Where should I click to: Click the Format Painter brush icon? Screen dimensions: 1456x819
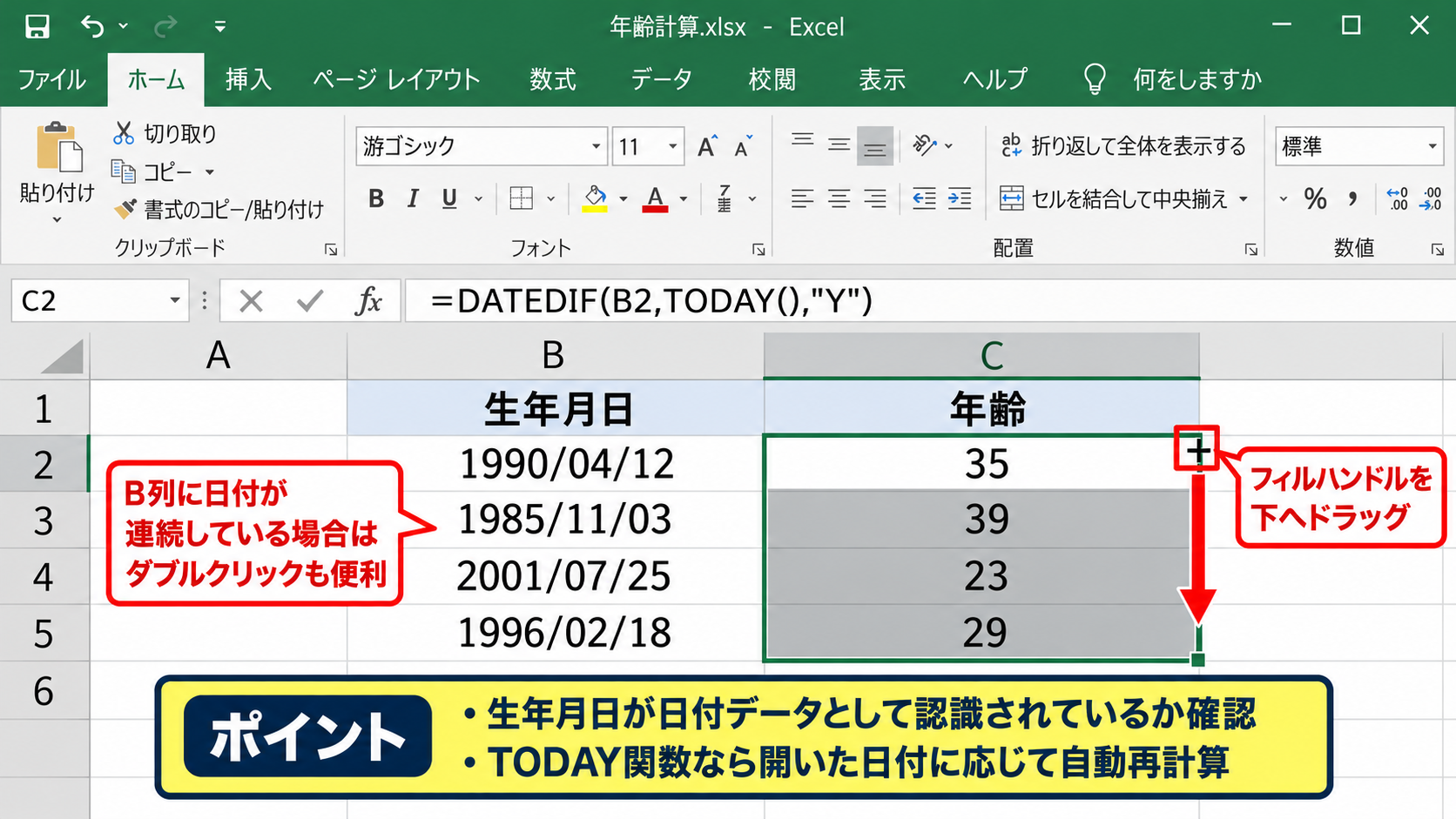[x=125, y=209]
